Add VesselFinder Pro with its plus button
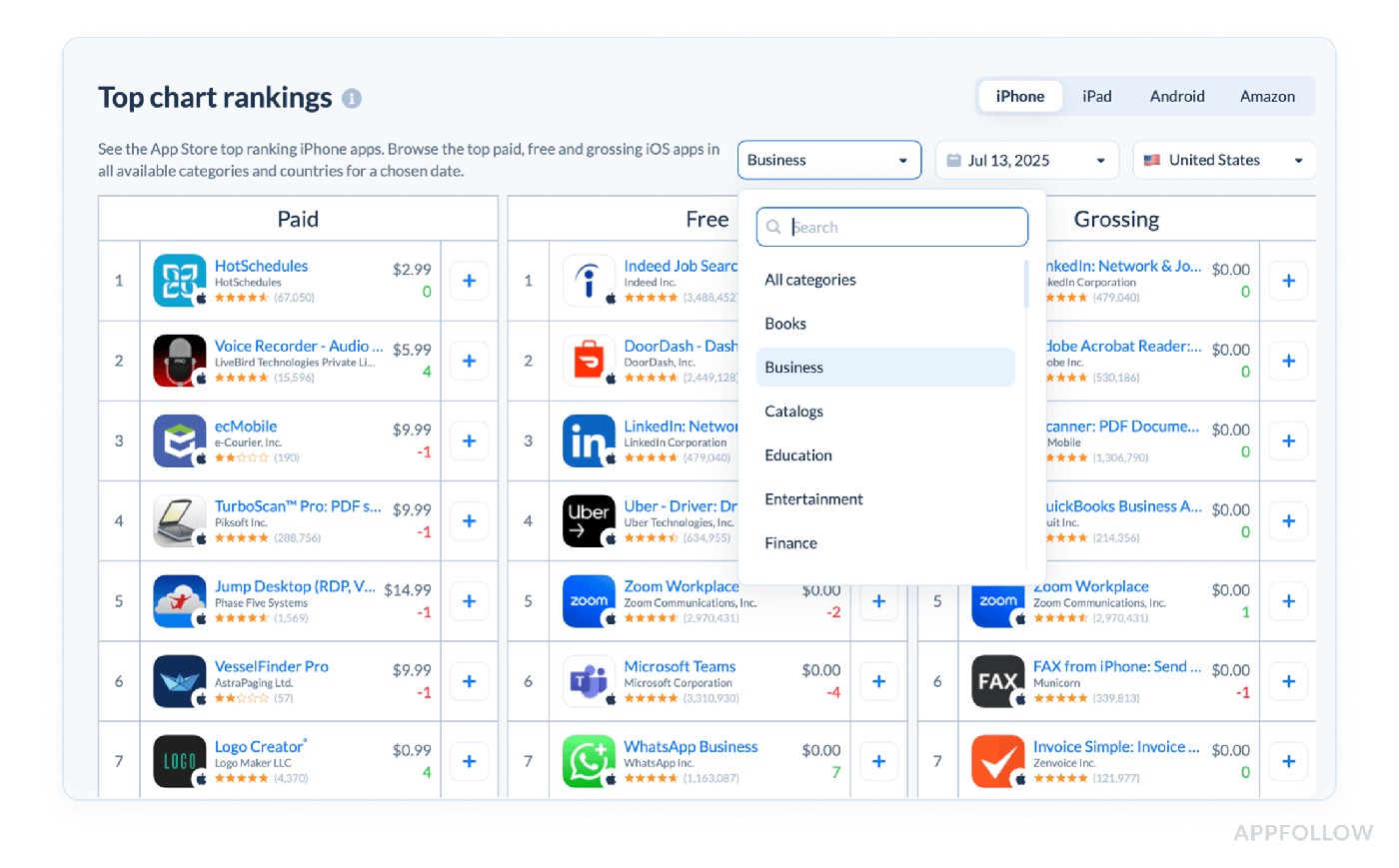 pyautogui.click(x=470, y=681)
